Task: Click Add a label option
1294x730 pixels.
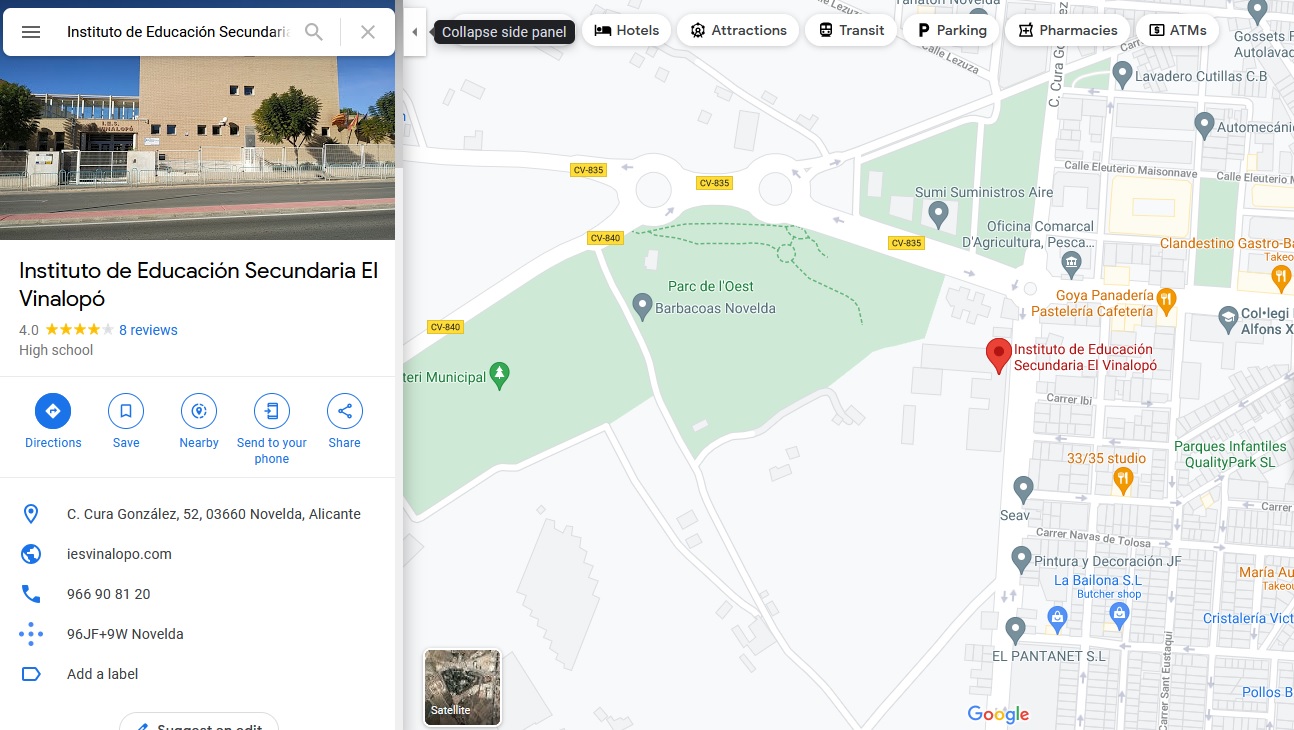Action: point(102,674)
